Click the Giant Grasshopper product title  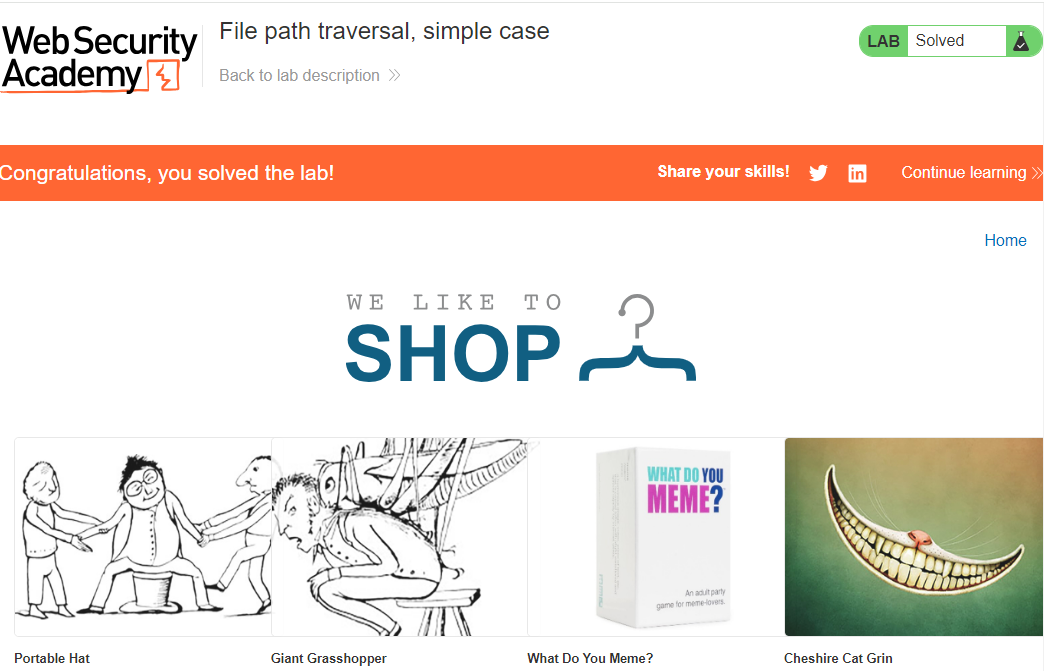[328, 658]
